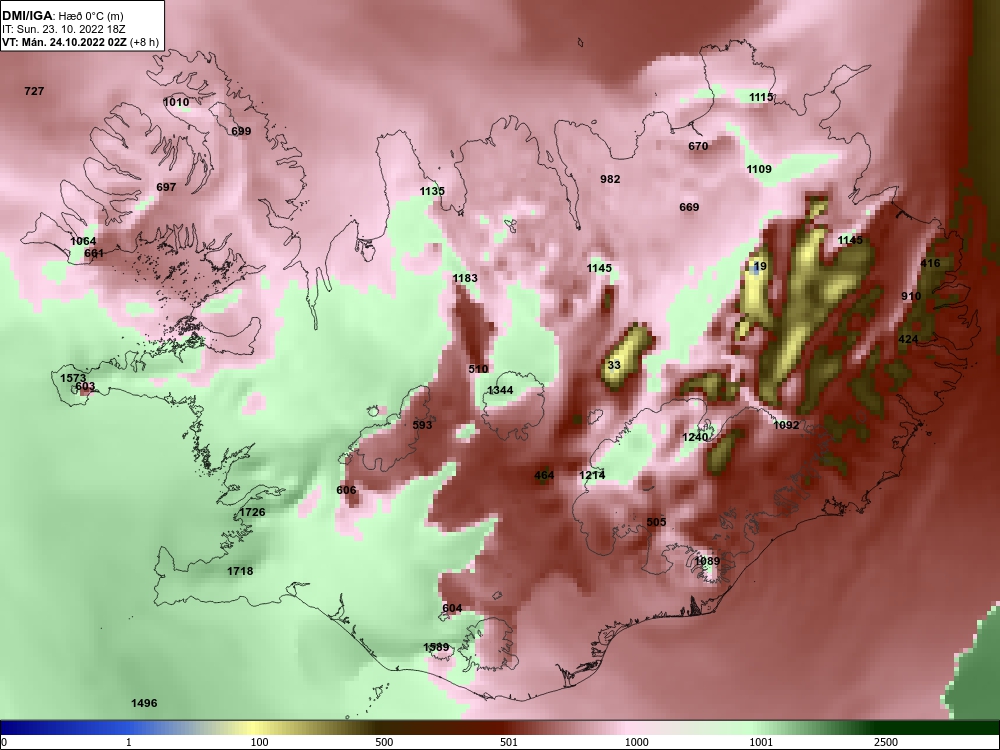Screen dimensions: 1000x750
Task: Click the 510 value label
Action: coord(478,369)
